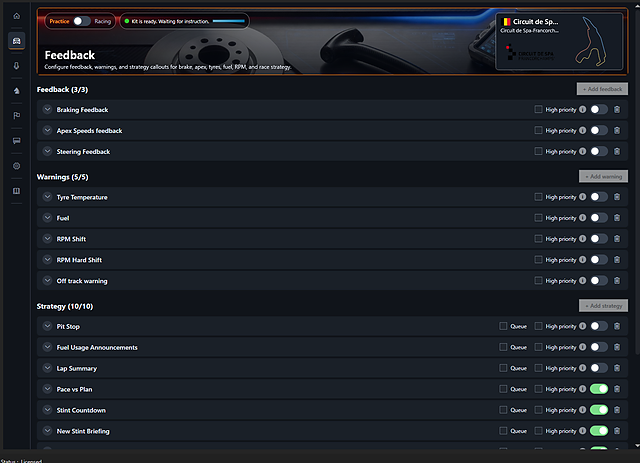Open the flag icon in sidebar
640x463 pixels.
tap(17, 116)
